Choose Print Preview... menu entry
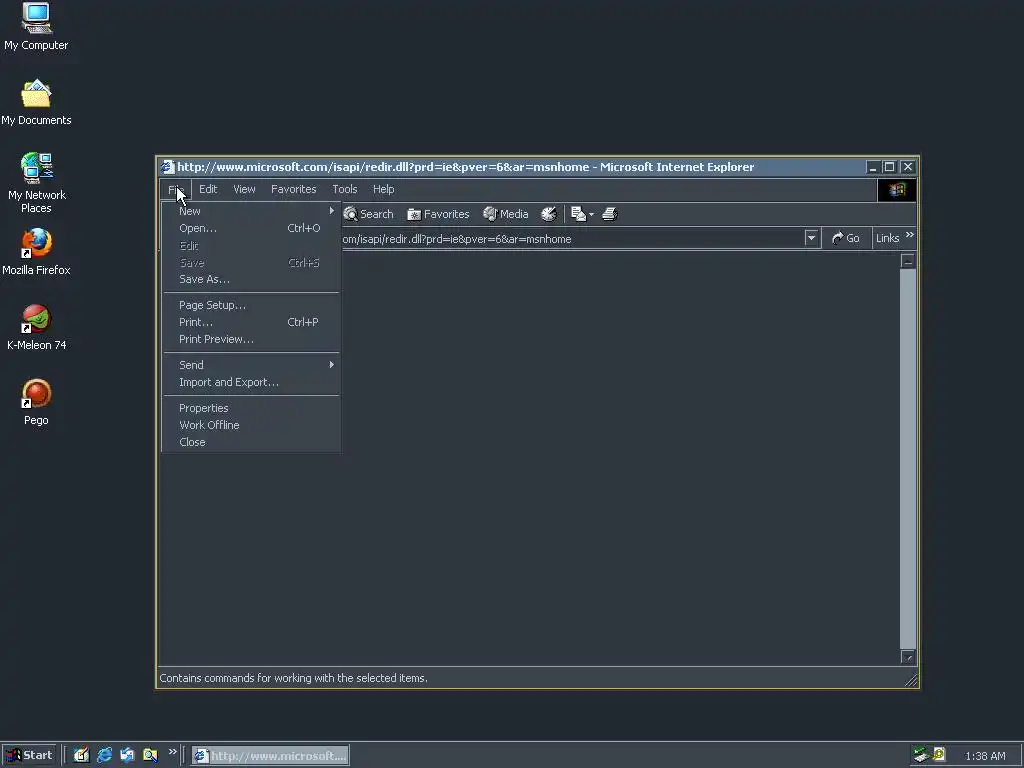 click(251, 339)
